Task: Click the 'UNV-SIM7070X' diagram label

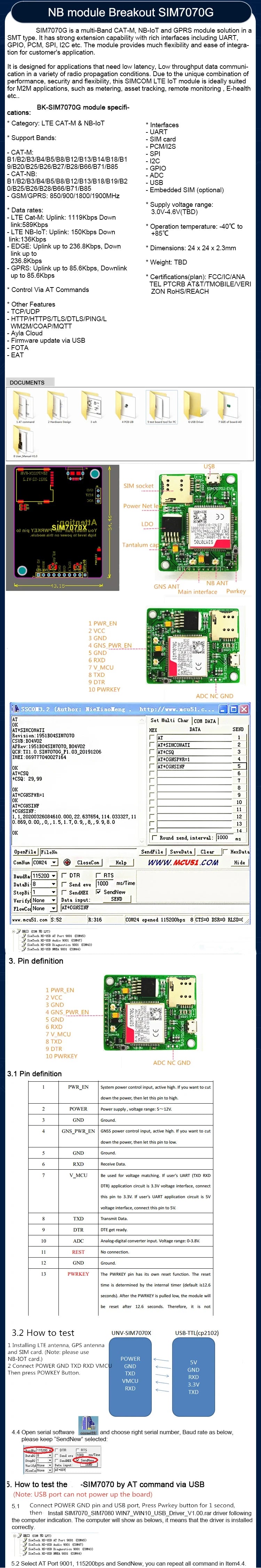Action: 131,1332
